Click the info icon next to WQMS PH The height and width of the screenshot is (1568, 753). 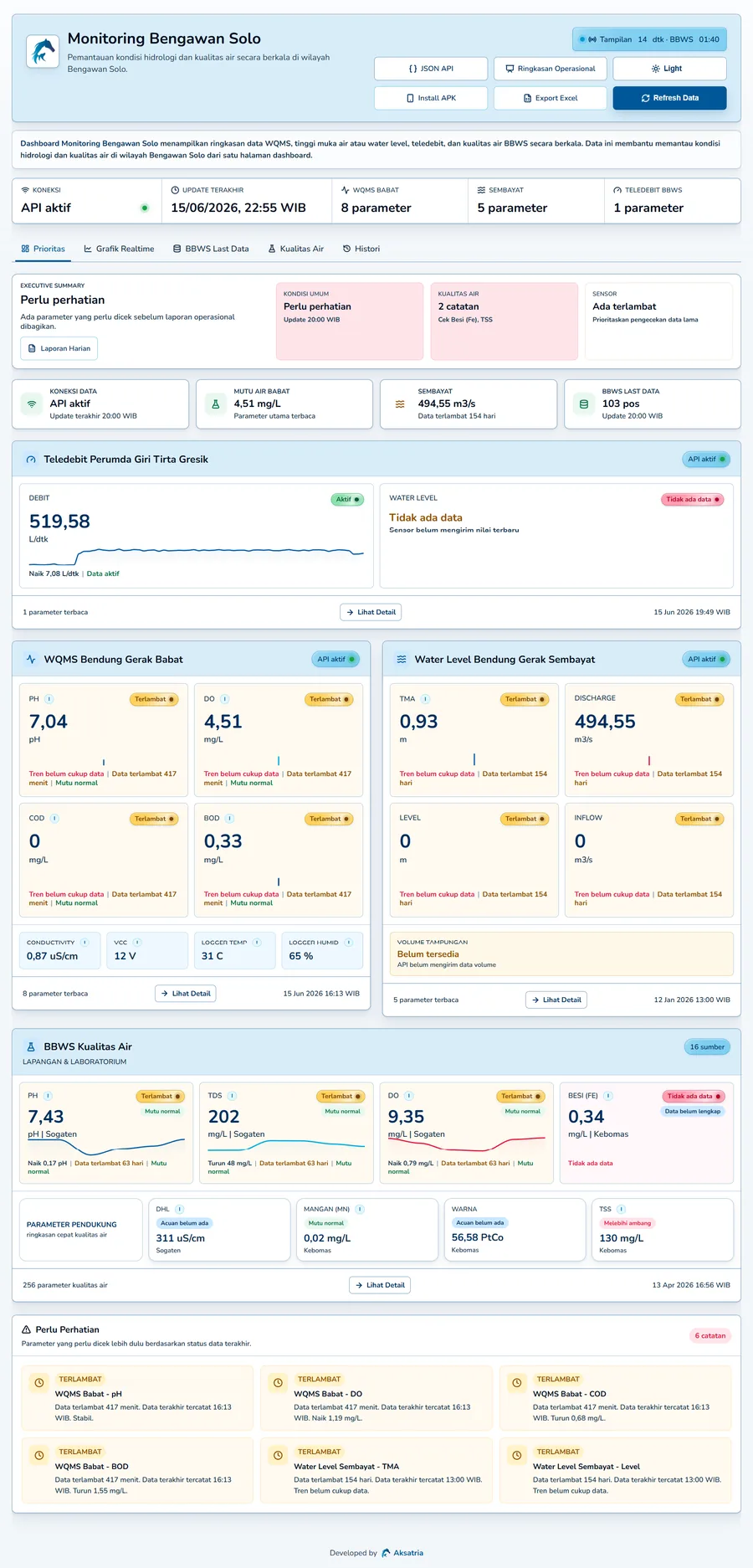click(49, 699)
